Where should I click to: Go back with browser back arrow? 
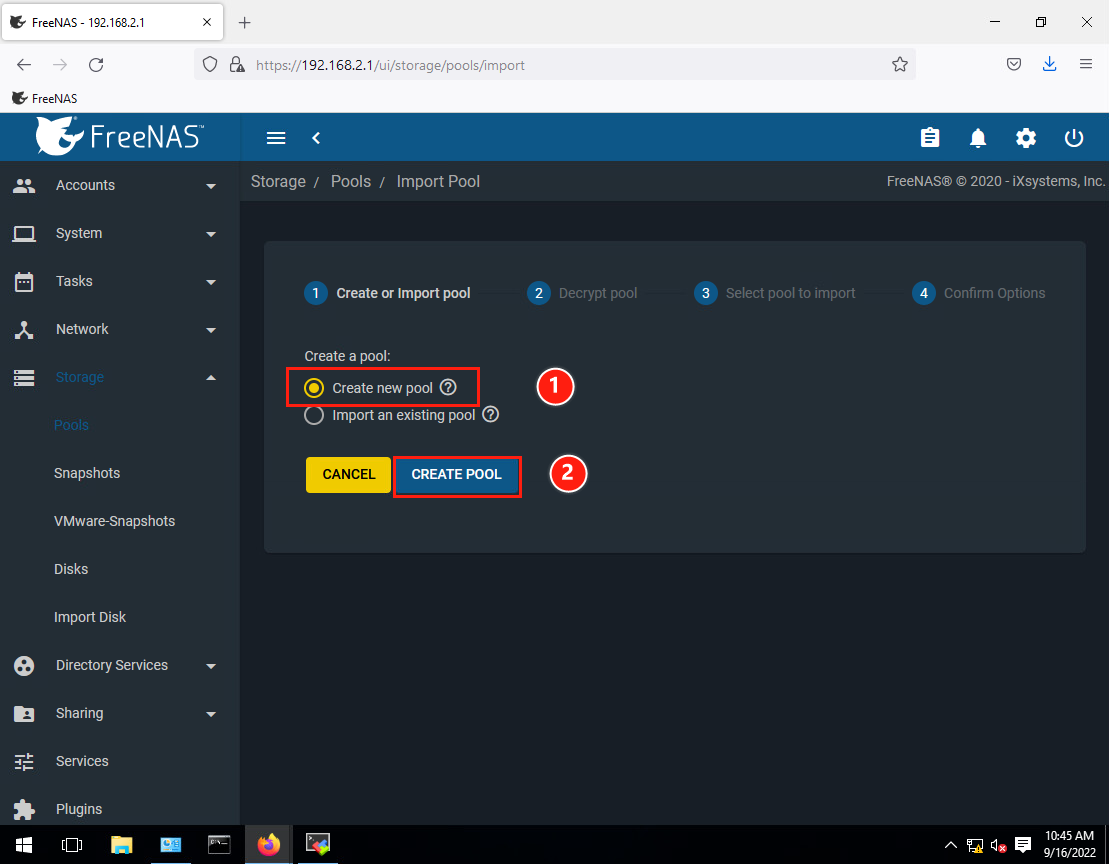(24, 65)
